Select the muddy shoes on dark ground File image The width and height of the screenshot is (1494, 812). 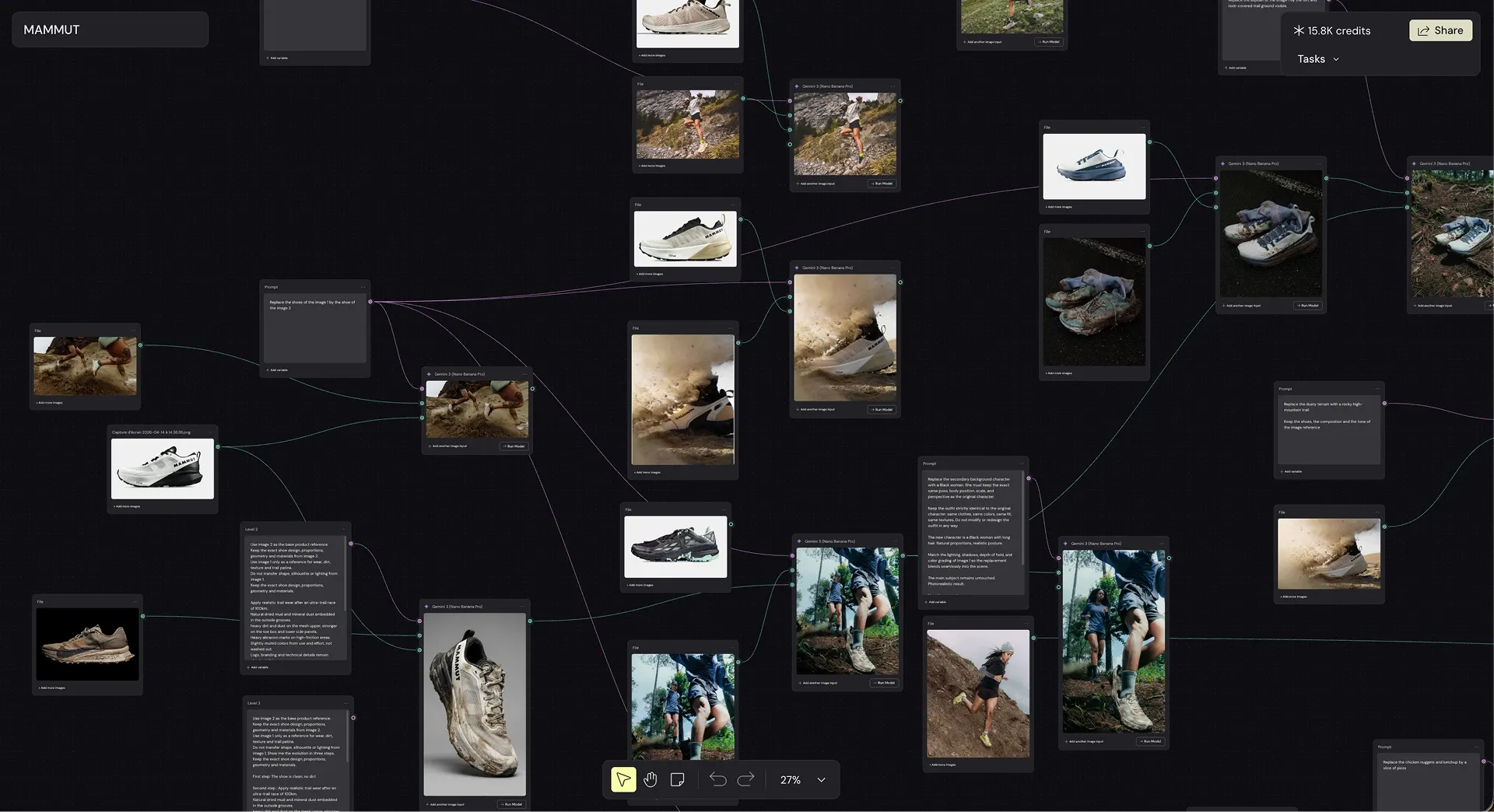pos(1094,302)
